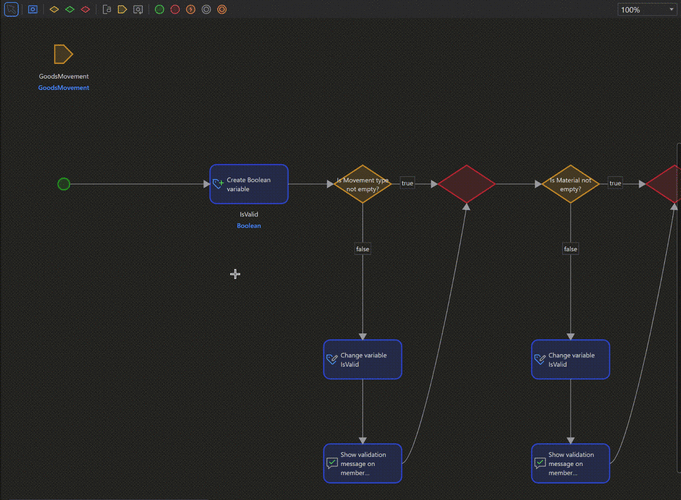Pick the green diamond tool in toolbar
681x500 pixels.
pos(70,9)
